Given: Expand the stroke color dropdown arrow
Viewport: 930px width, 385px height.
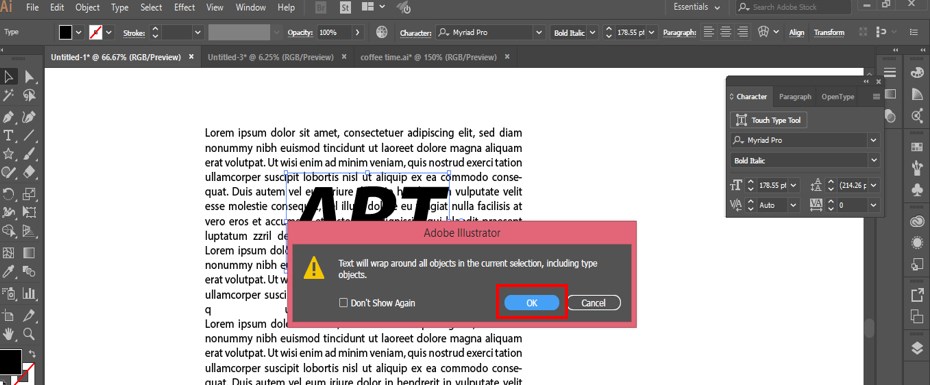Looking at the screenshot, I should 109,33.
